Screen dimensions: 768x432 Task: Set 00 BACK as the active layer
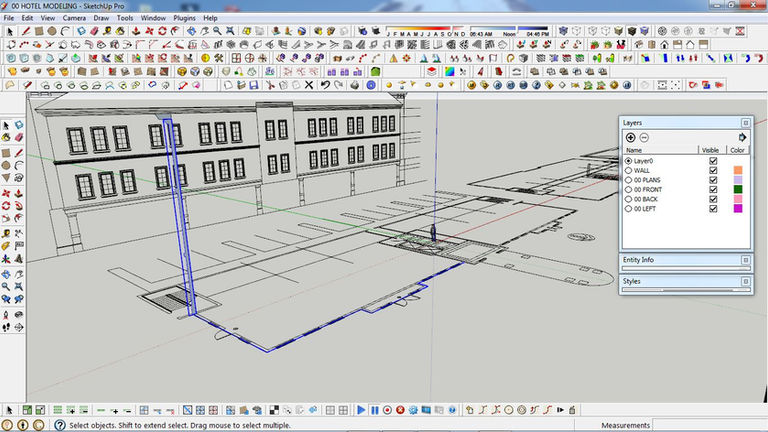628,200
